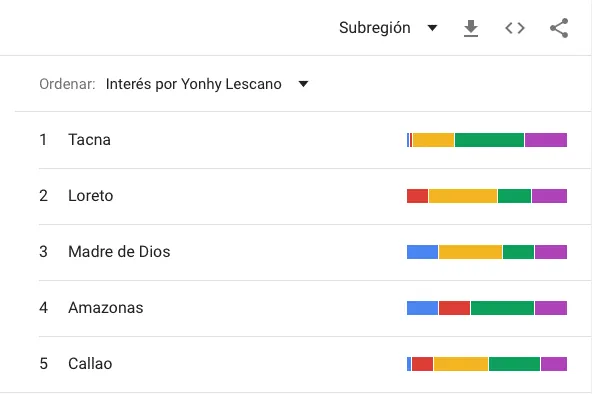
Task: Click the share icon
Action: coord(559,28)
